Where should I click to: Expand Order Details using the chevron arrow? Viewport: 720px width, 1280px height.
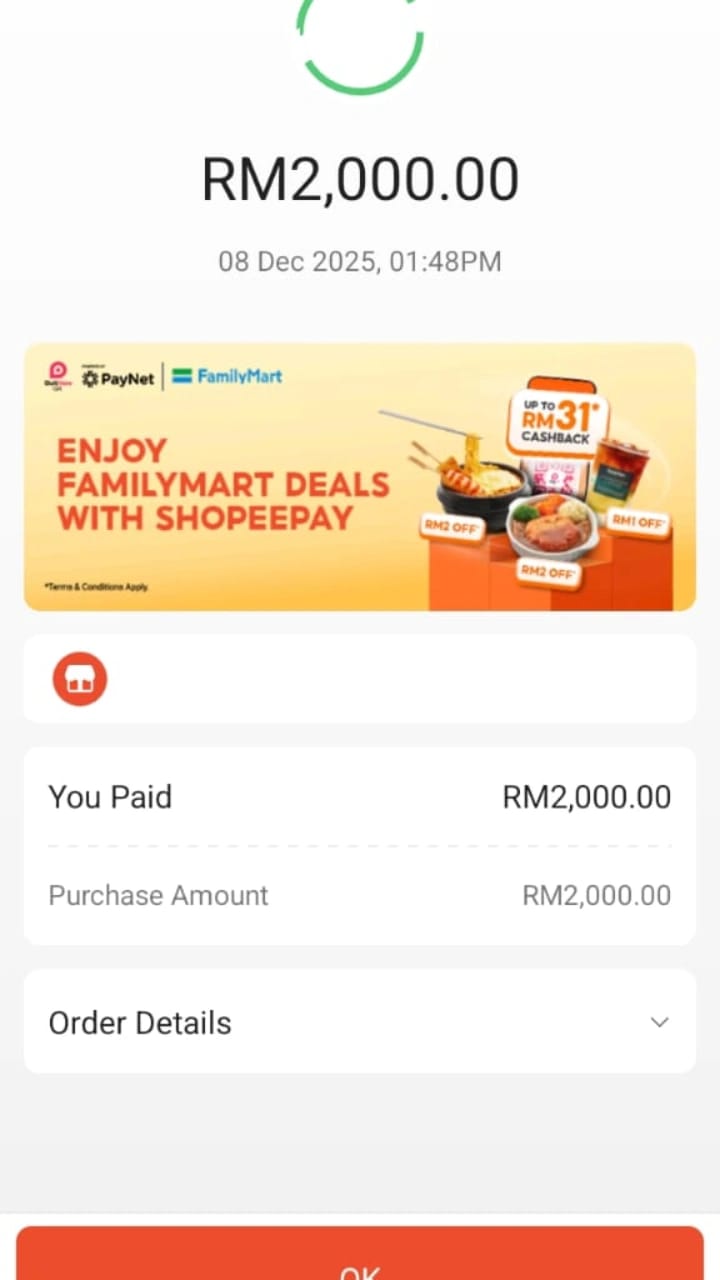coord(659,1022)
